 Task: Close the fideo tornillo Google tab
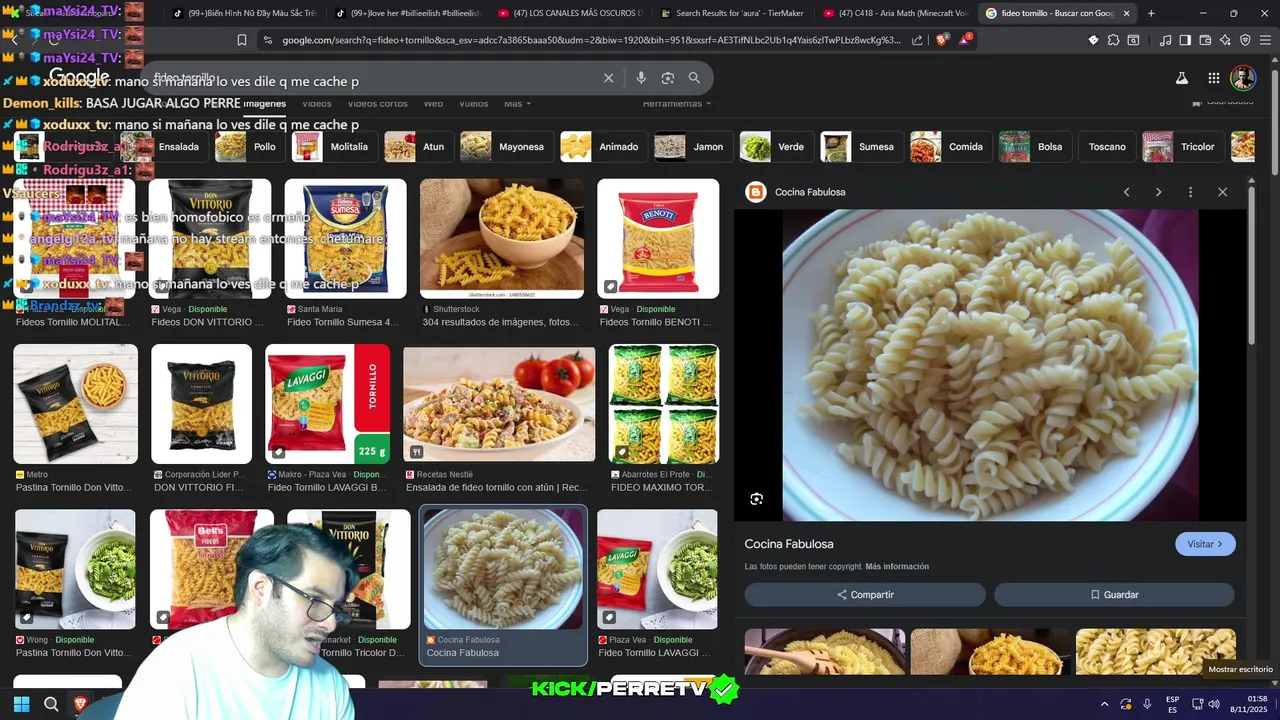click(1127, 13)
